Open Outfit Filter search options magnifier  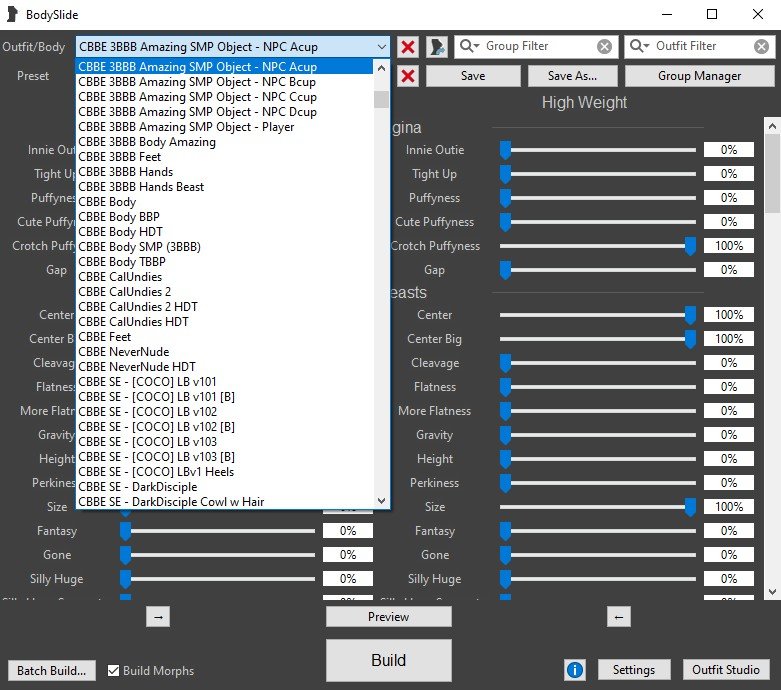tap(640, 47)
